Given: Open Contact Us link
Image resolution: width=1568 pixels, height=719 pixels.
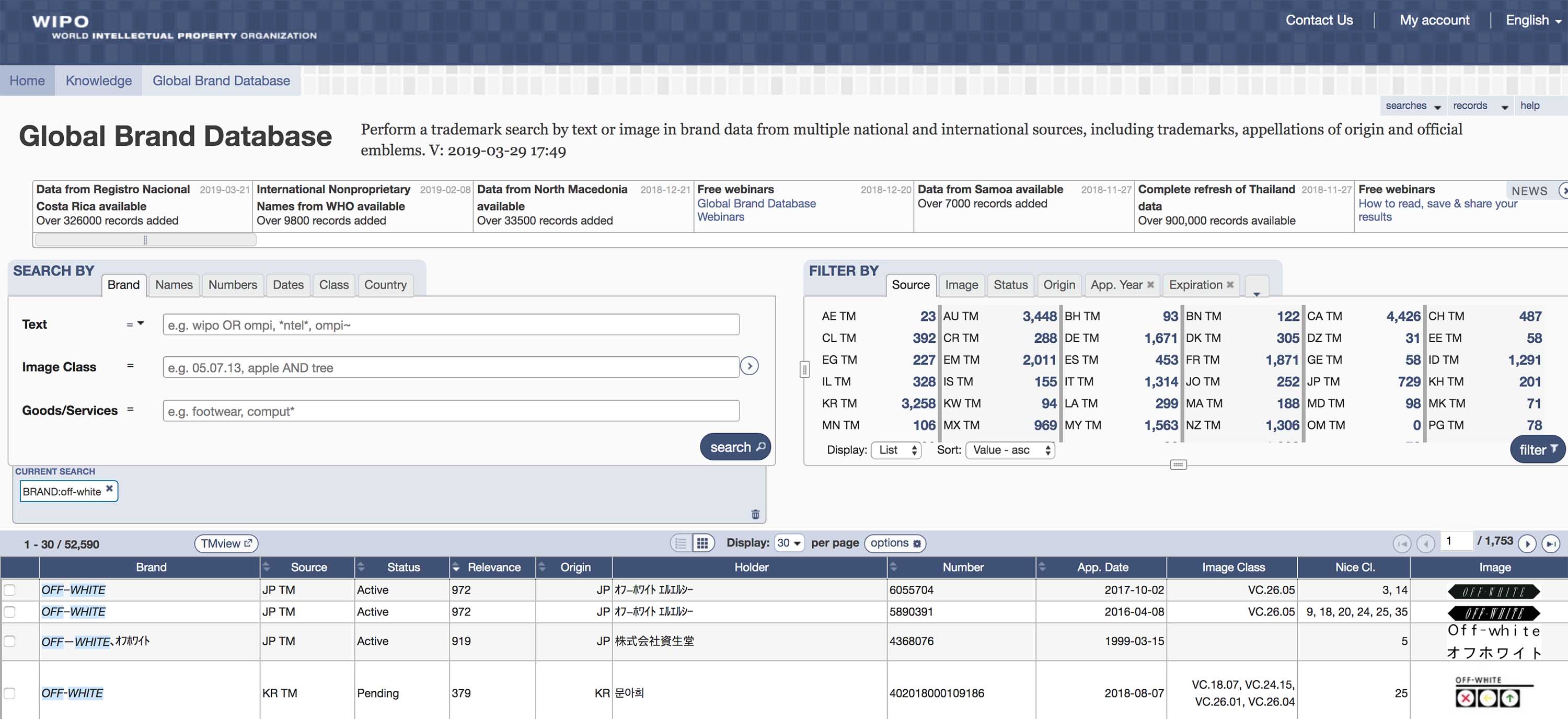Looking at the screenshot, I should (1319, 20).
